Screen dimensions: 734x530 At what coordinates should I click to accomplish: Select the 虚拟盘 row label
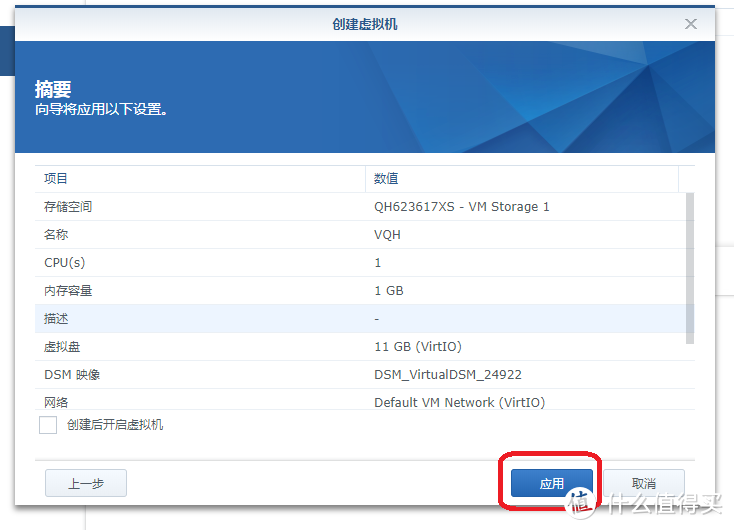click(x=62, y=346)
